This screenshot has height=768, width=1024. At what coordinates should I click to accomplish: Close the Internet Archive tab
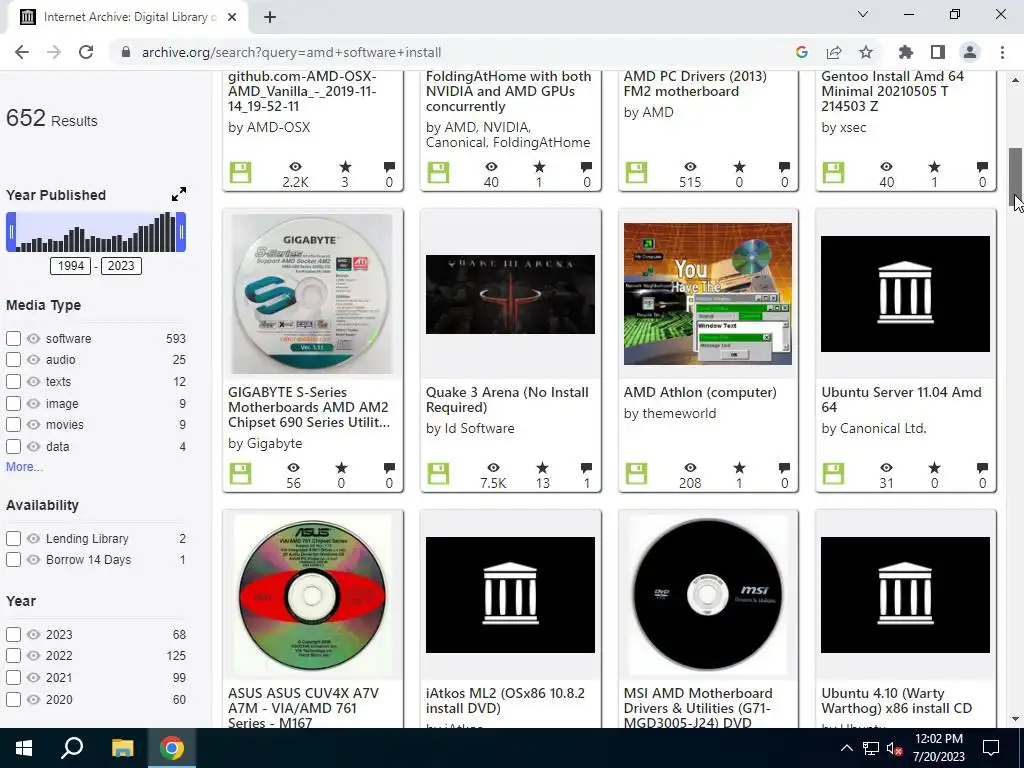pos(232,17)
